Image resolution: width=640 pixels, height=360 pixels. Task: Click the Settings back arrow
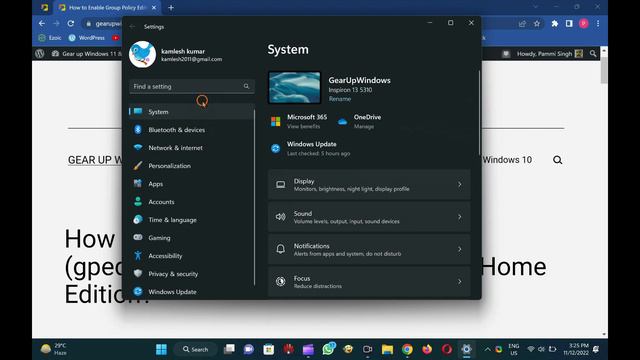coord(132,27)
